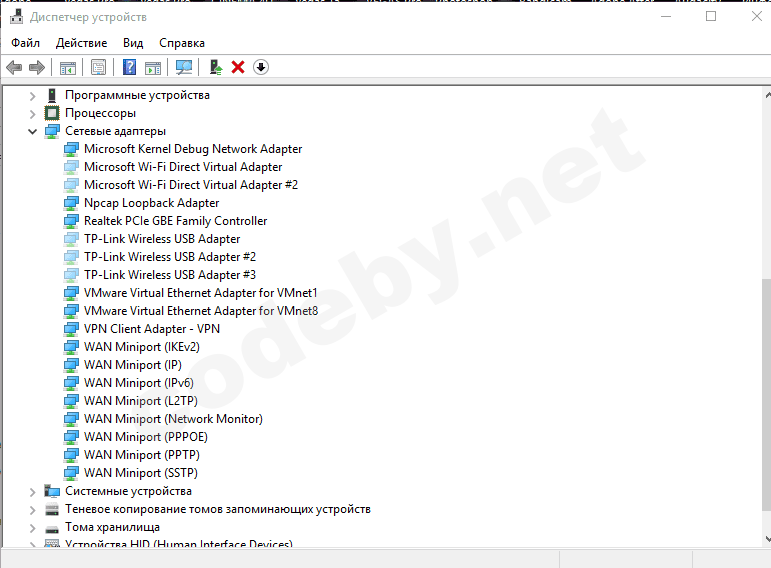Screen dimensions: 771x568
Task: Open the Файл menu
Action: (x=26, y=43)
